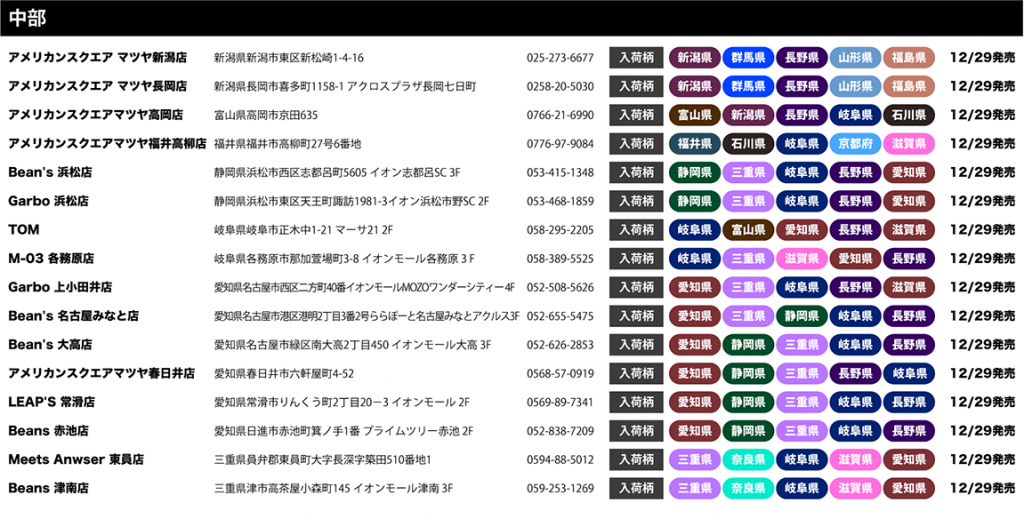Open Garbo 上小田井店 store name
1024x519 pixels.
[60, 288]
